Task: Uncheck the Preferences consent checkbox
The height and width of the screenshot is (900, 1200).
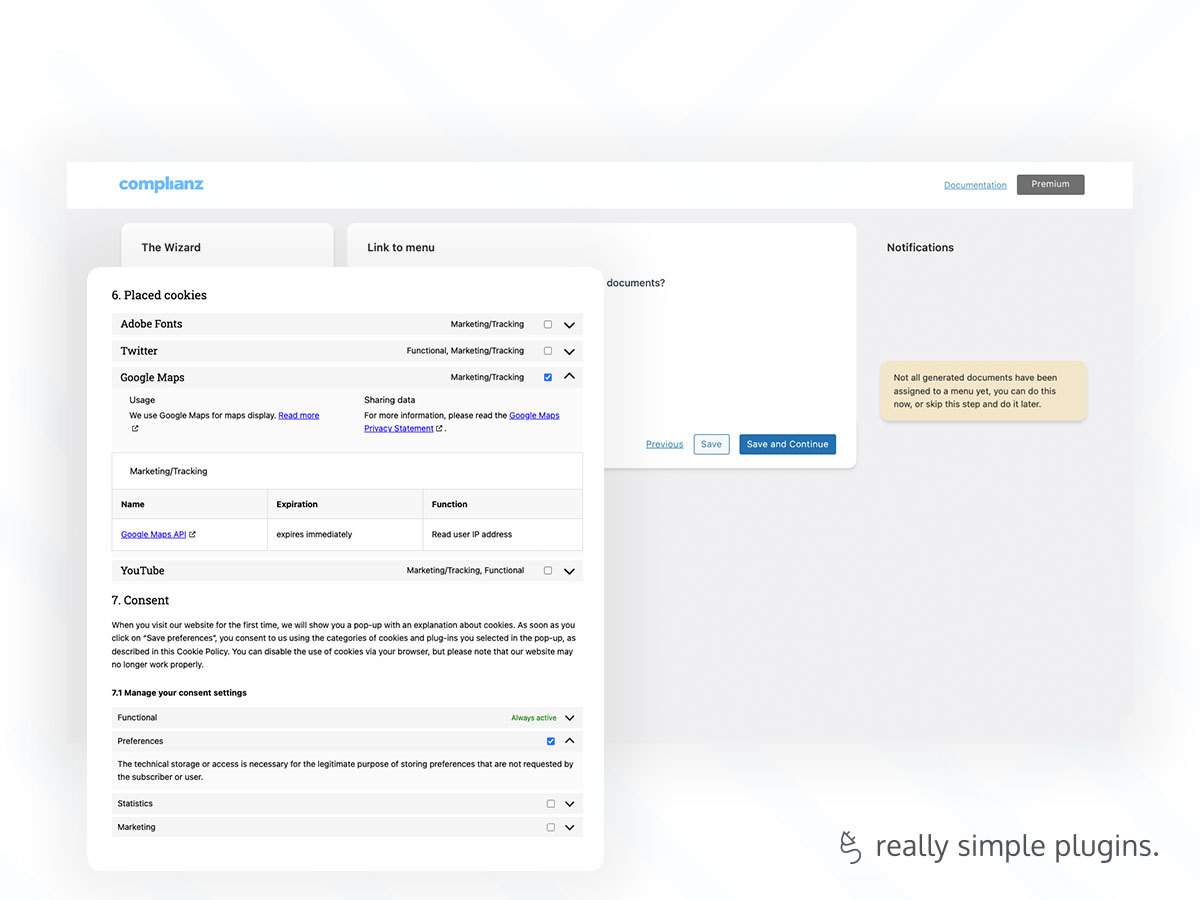Action: click(x=551, y=741)
